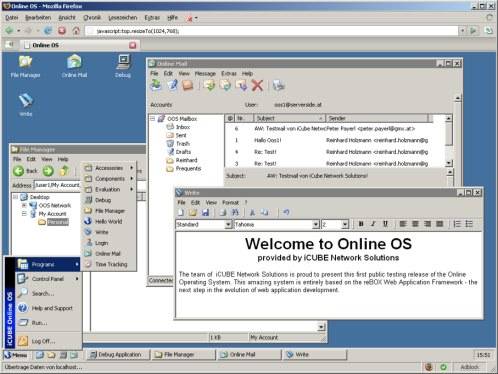Click Firefox home button

click(x=76, y=31)
